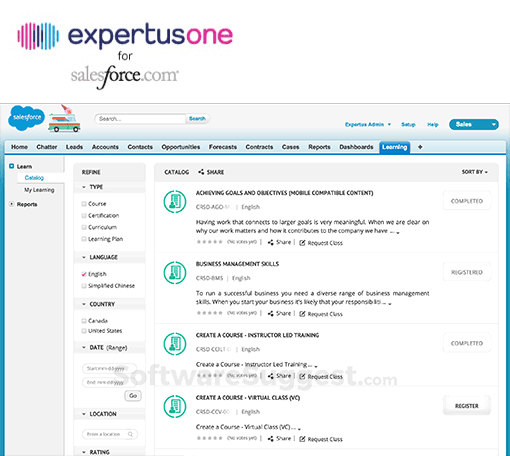Click the plus icon after Learning tab

click(420, 147)
